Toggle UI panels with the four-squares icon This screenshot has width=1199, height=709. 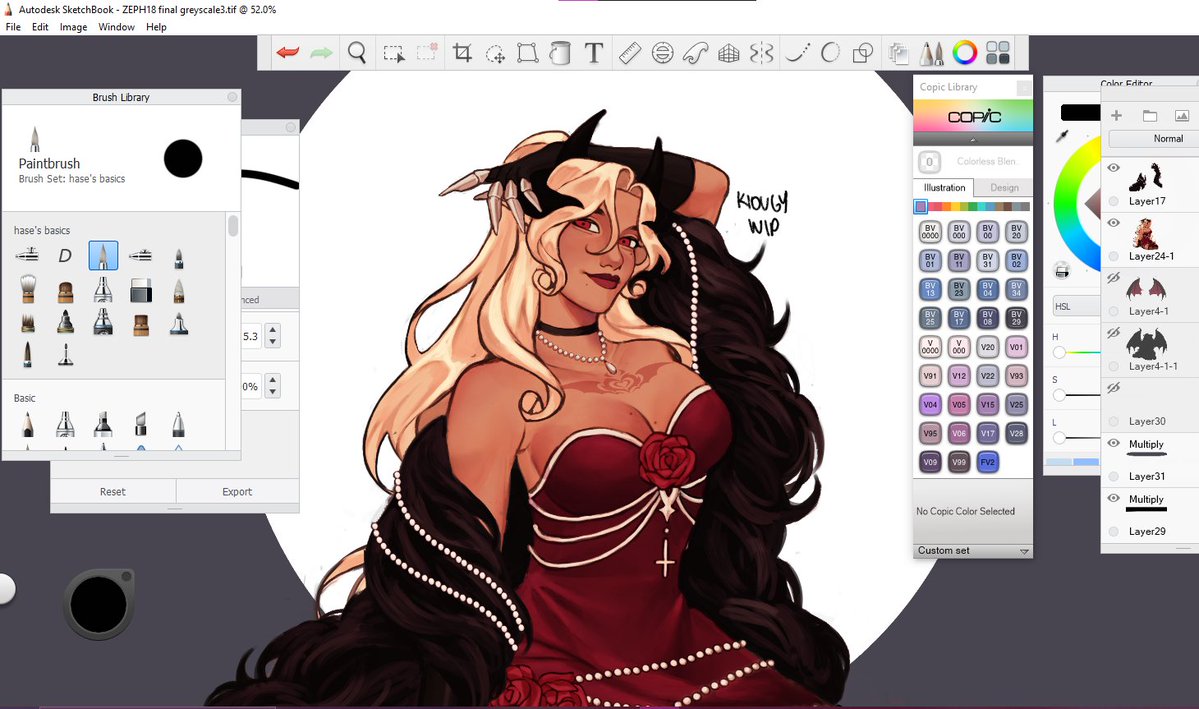click(x=998, y=53)
